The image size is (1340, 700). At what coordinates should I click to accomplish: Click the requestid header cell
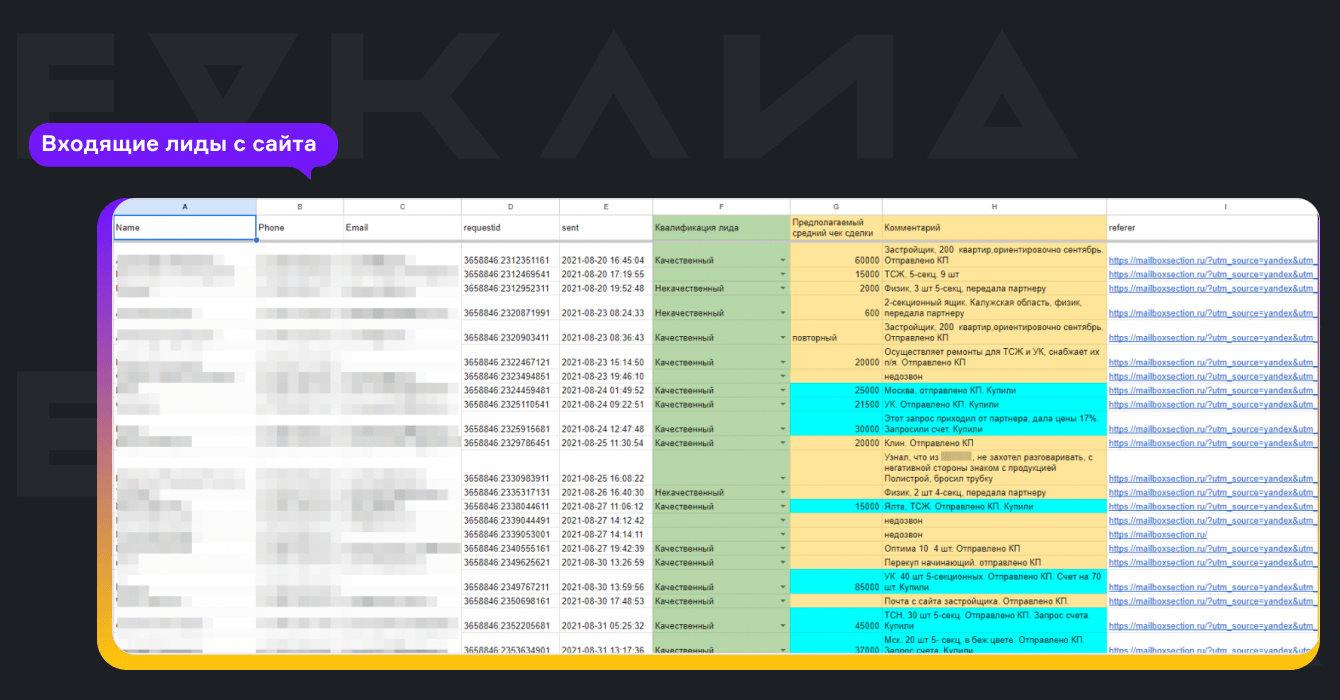coord(510,228)
